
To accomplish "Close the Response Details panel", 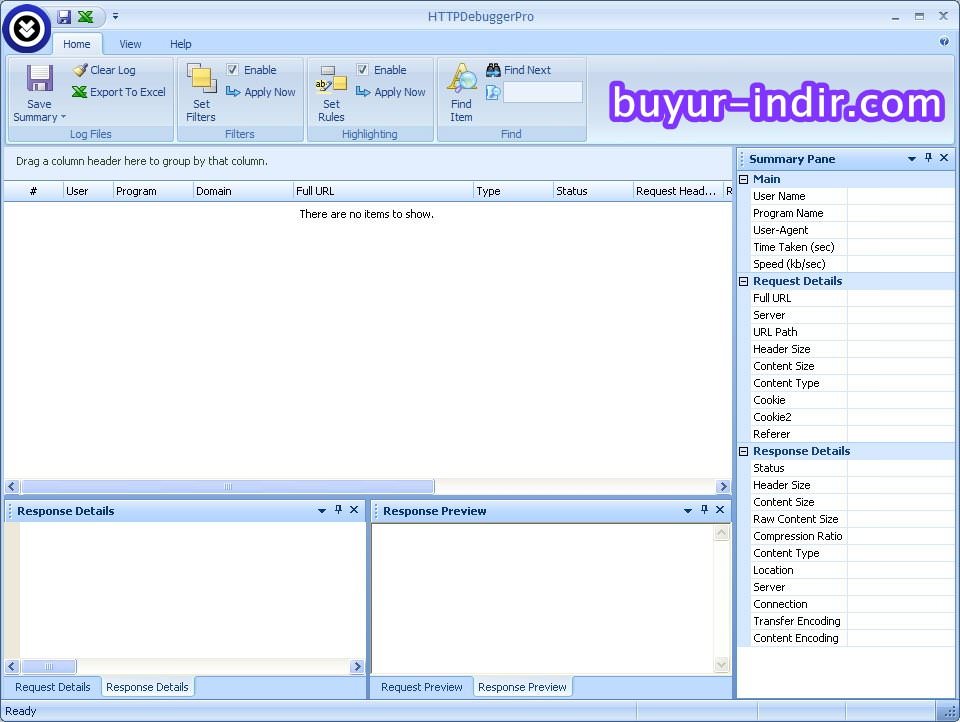I will coord(354,510).
